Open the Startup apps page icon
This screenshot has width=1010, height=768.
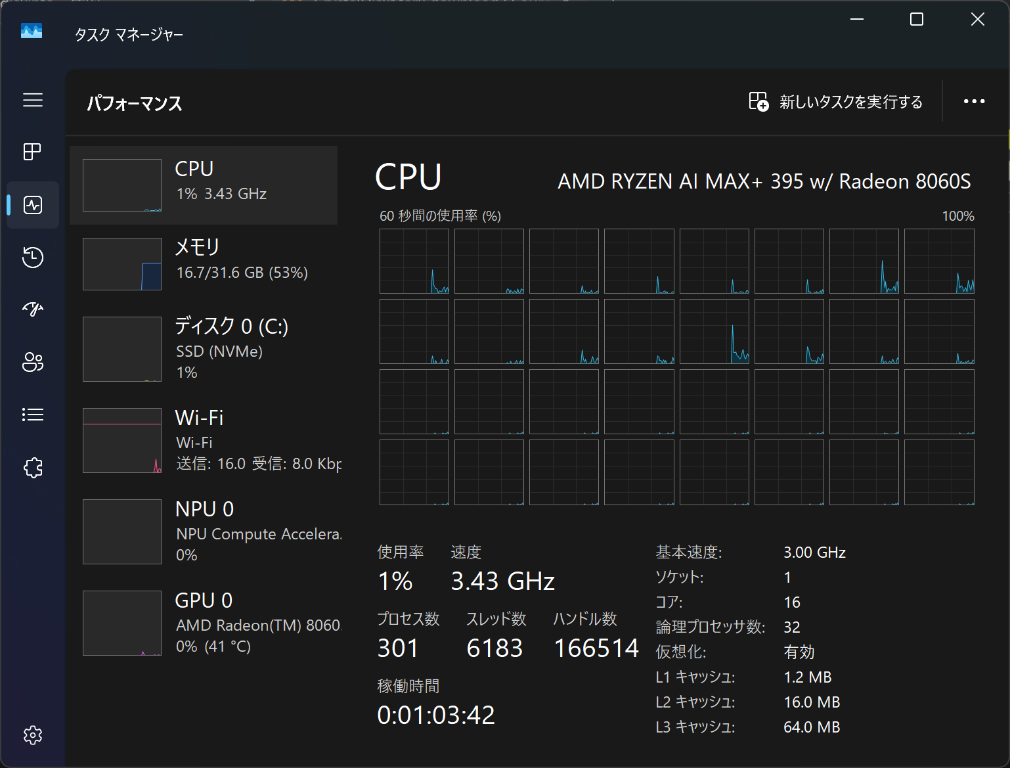[33, 310]
